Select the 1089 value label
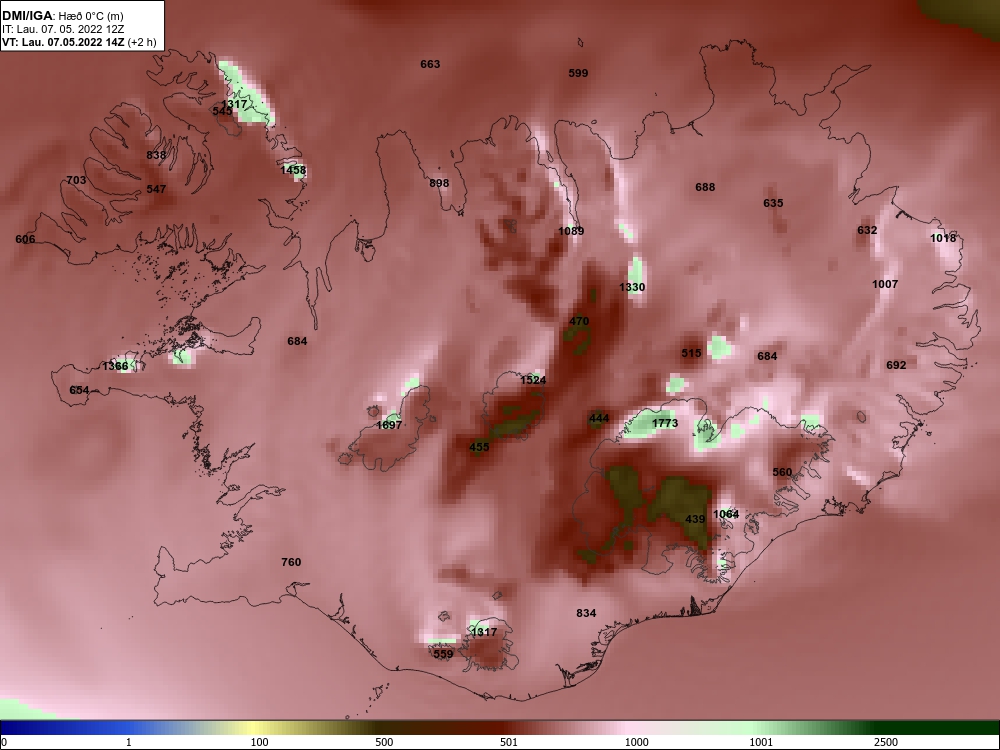The image size is (1000, 750). pyautogui.click(x=571, y=231)
